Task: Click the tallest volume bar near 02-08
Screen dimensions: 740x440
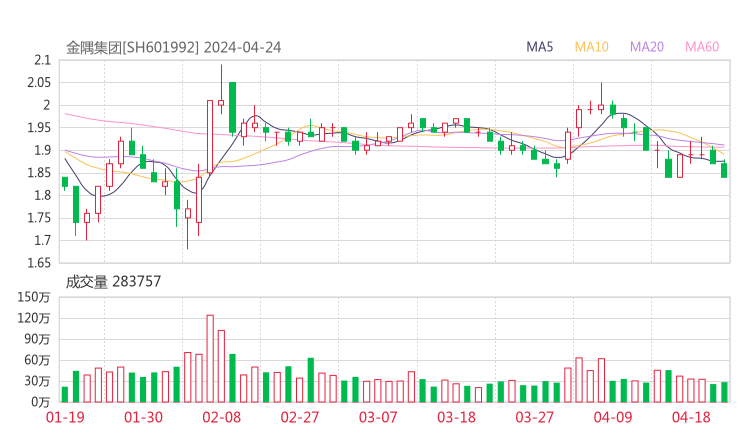Action: pyautogui.click(x=210, y=359)
